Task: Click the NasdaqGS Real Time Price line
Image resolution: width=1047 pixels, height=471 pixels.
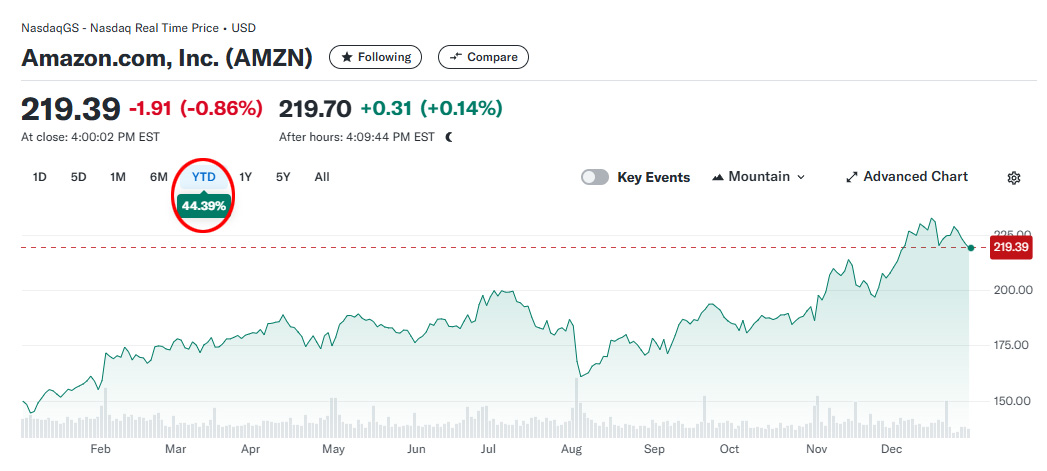Action: click(138, 28)
